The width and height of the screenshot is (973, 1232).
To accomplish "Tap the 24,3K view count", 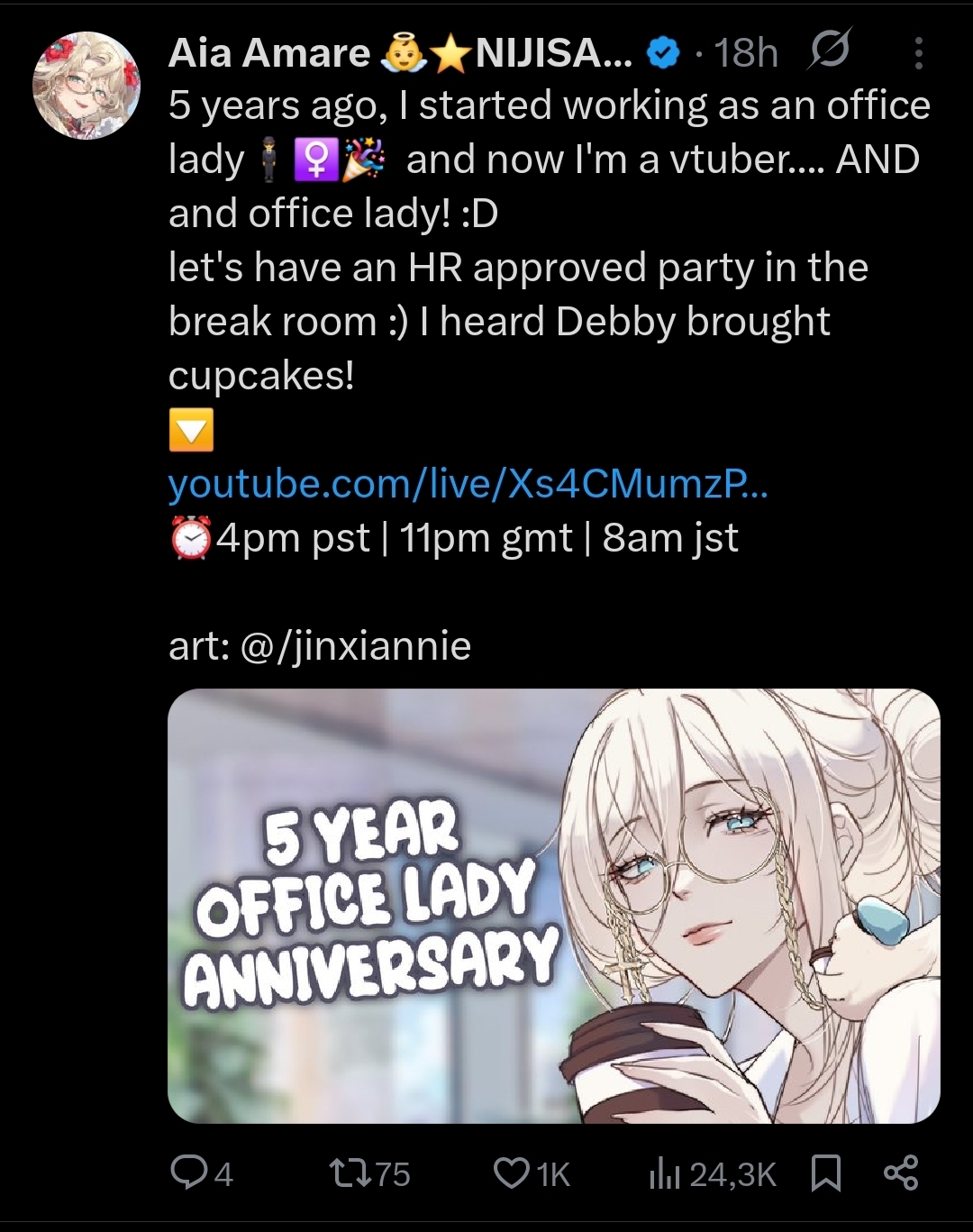I will point(732,1173).
